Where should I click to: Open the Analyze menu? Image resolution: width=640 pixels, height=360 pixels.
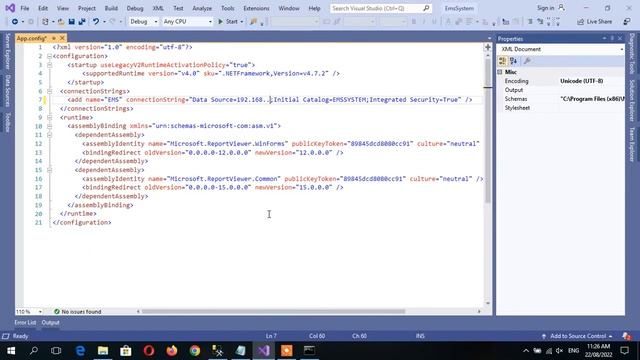point(202,8)
